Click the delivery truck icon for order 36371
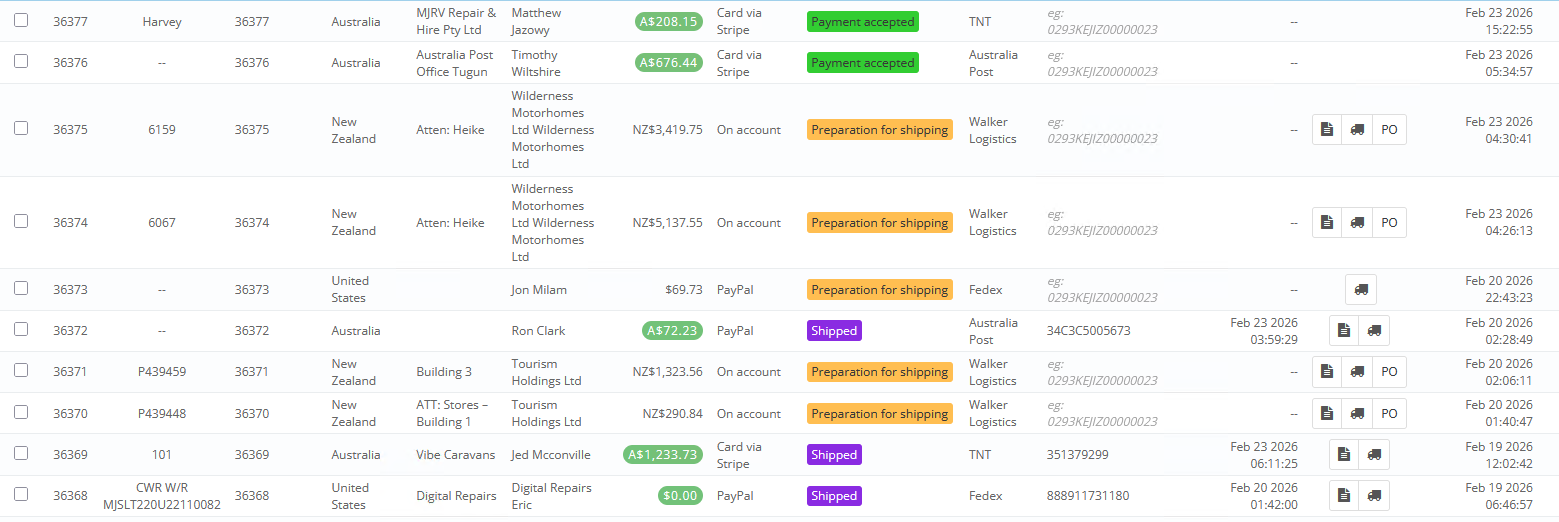The width and height of the screenshot is (1559, 522). pyautogui.click(x=1357, y=372)
